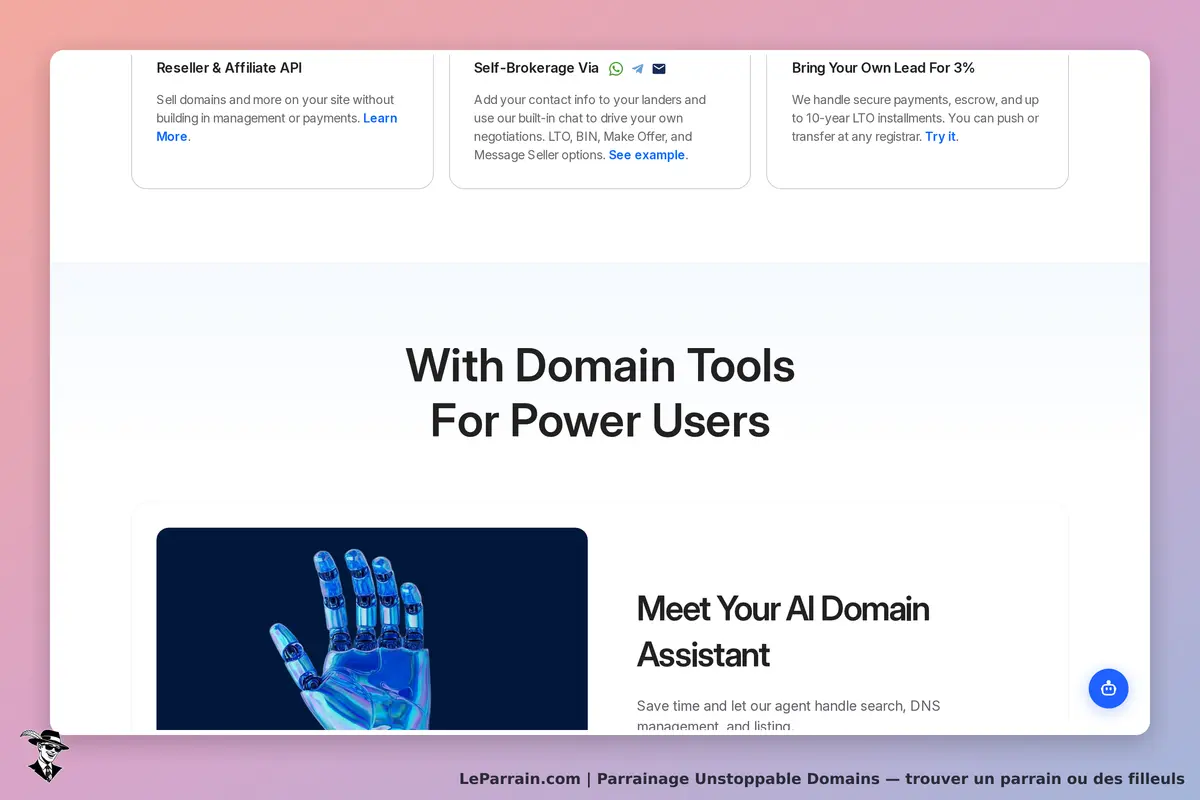Click the 'Sell domains and more on your site' text

[x=276, y=118]
